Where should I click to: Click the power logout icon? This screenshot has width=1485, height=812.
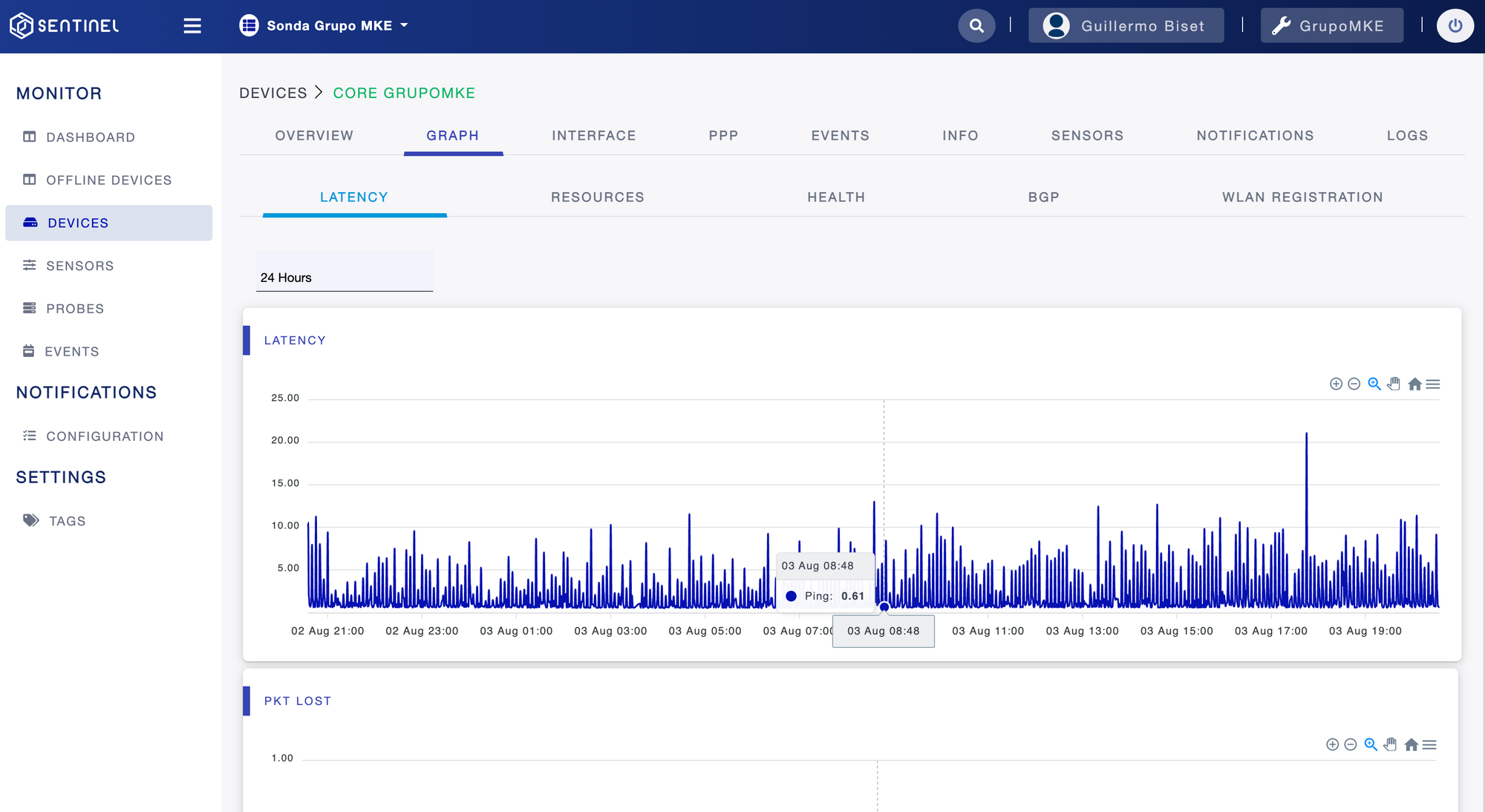[1455, 26]
